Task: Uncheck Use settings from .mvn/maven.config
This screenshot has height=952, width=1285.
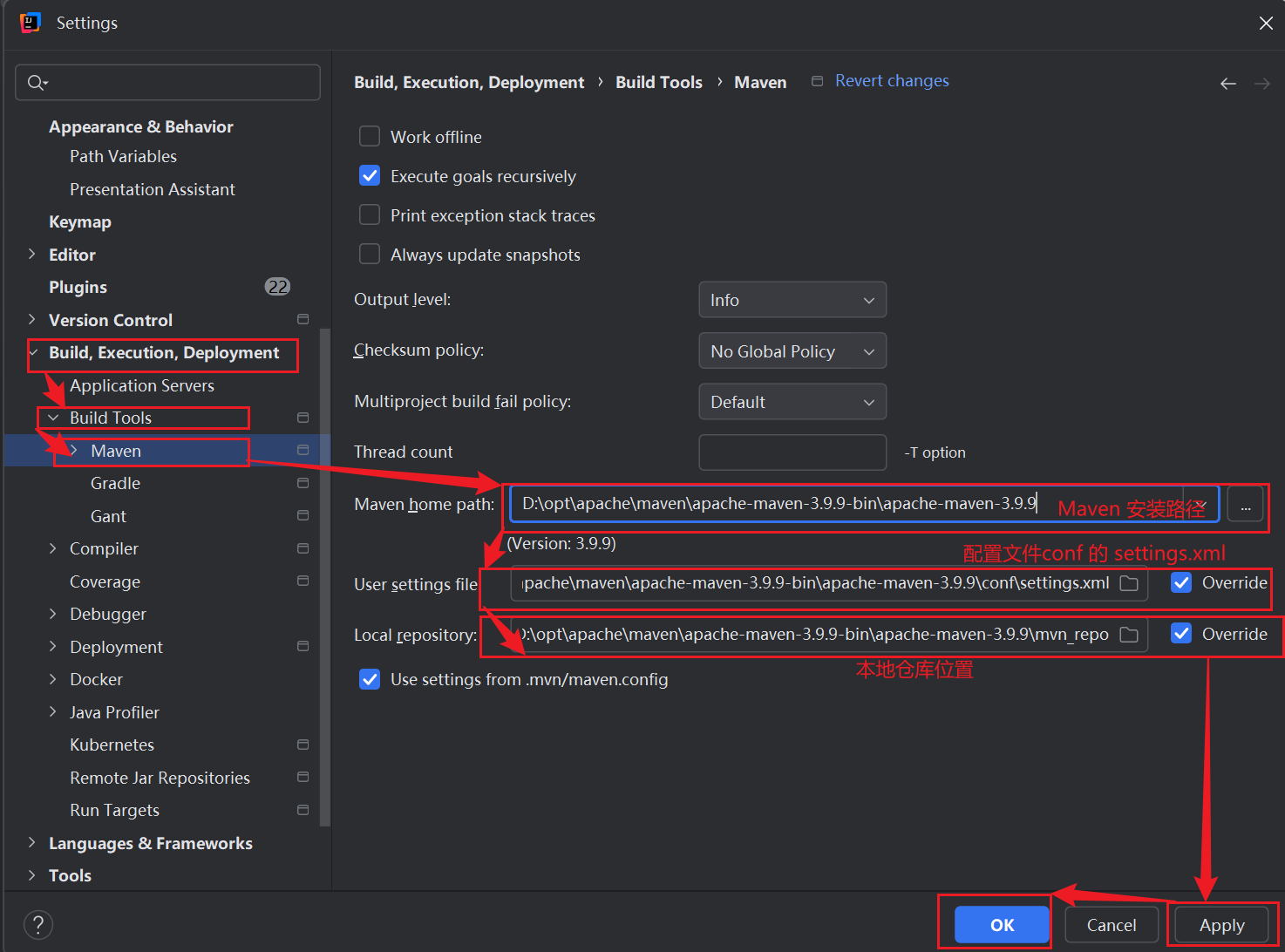Action: coord(370,679)
